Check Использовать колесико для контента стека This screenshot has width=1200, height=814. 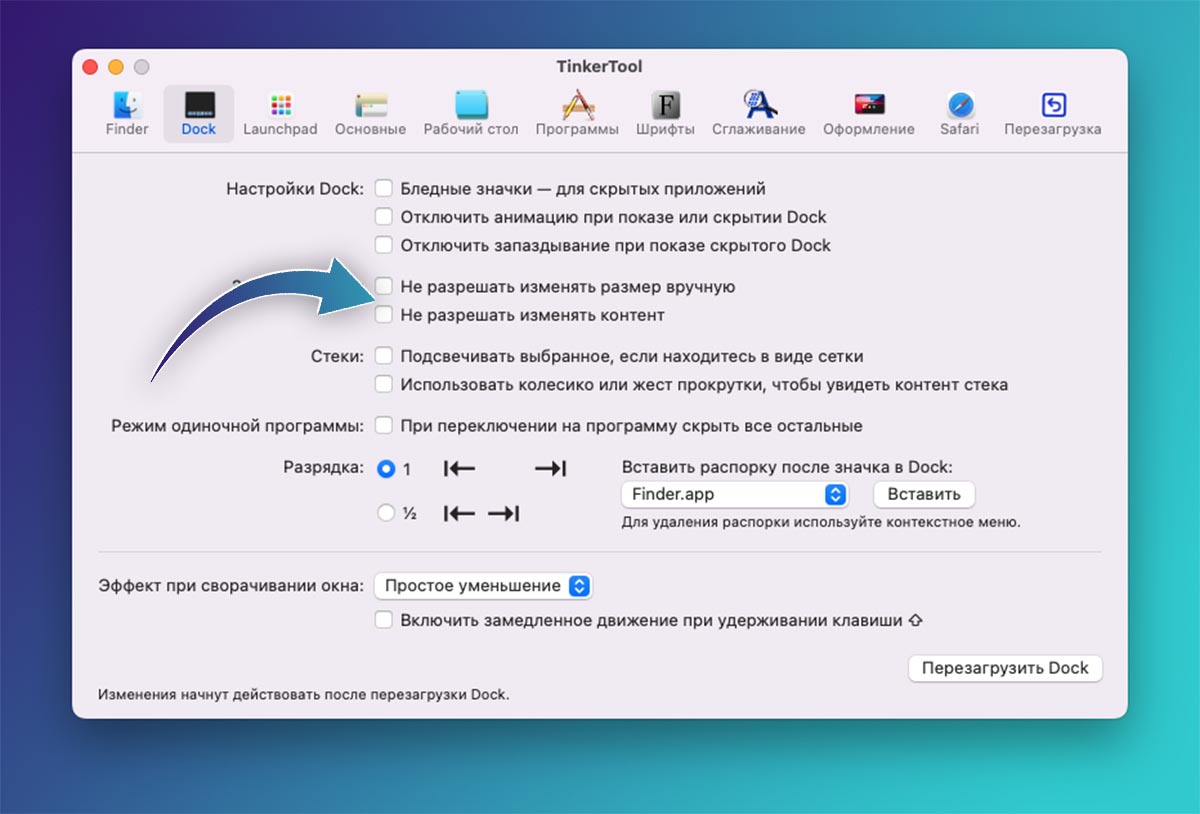384,384
